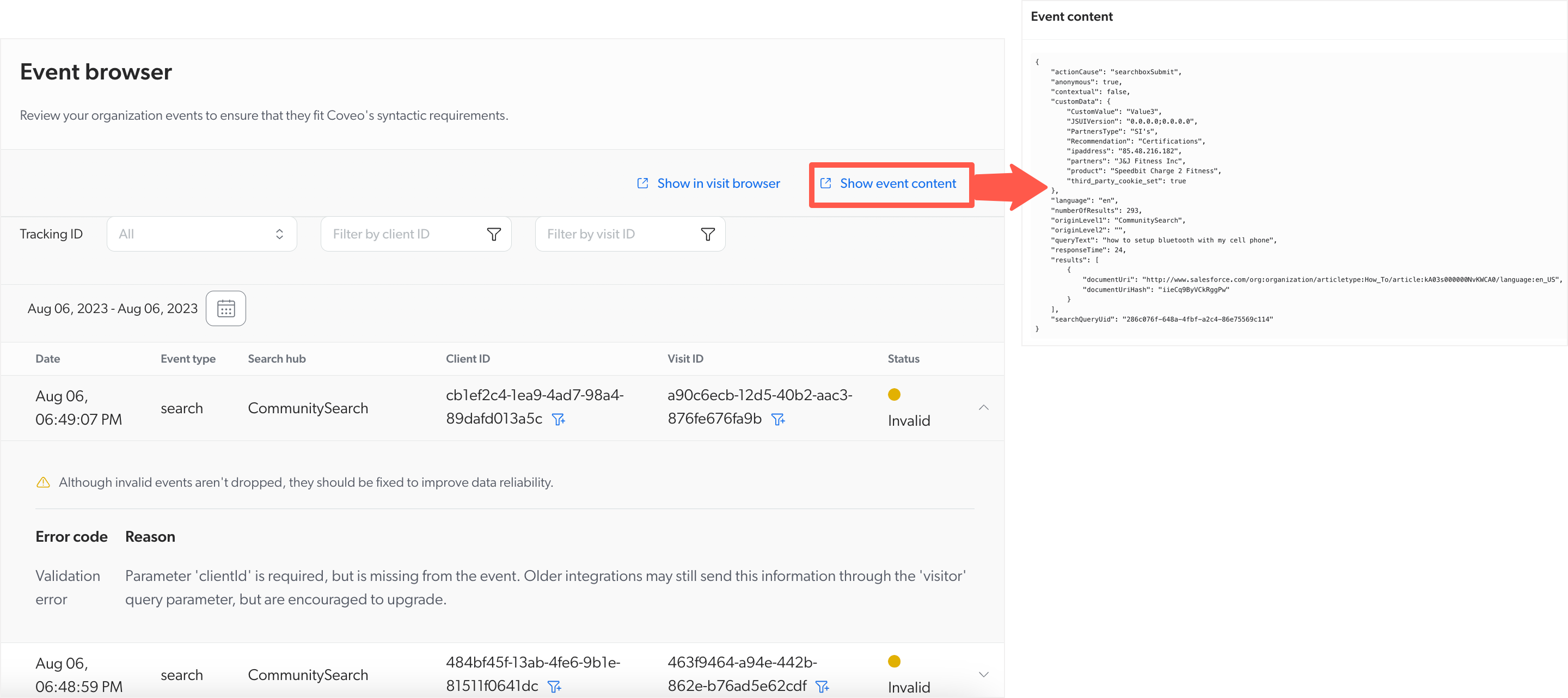Image resolution: width=1568 pixels, height=698 pixels.
Task: Click the external link icon beside 'Show event content'
Action: click(826, 183)
